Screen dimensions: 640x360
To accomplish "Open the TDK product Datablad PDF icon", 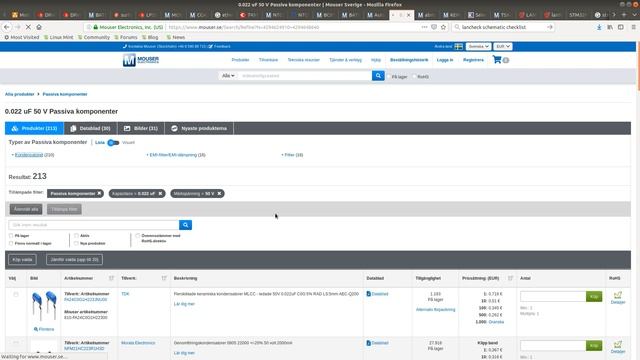I will coord(369,294).
